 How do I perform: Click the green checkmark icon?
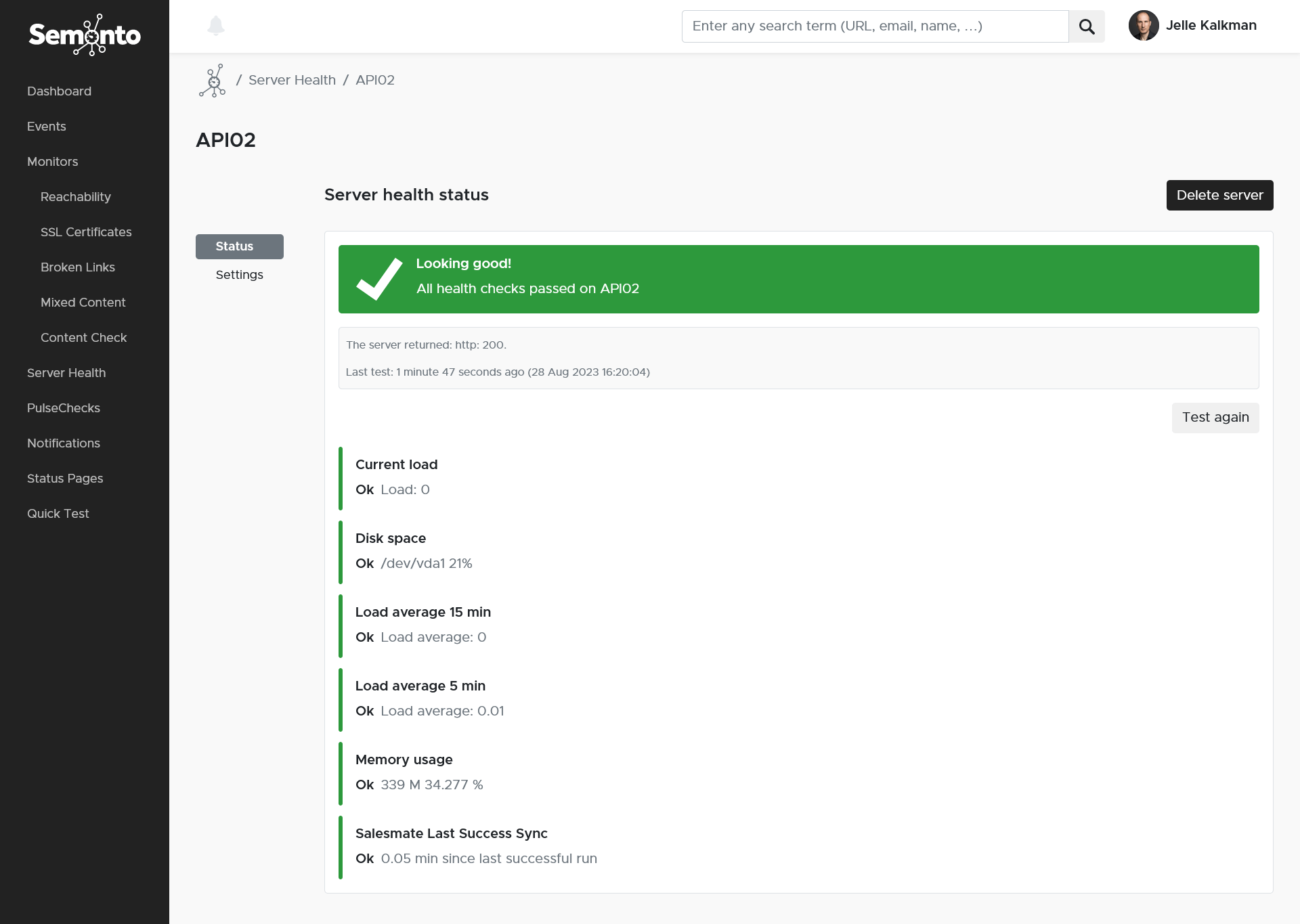coord(379,278)
